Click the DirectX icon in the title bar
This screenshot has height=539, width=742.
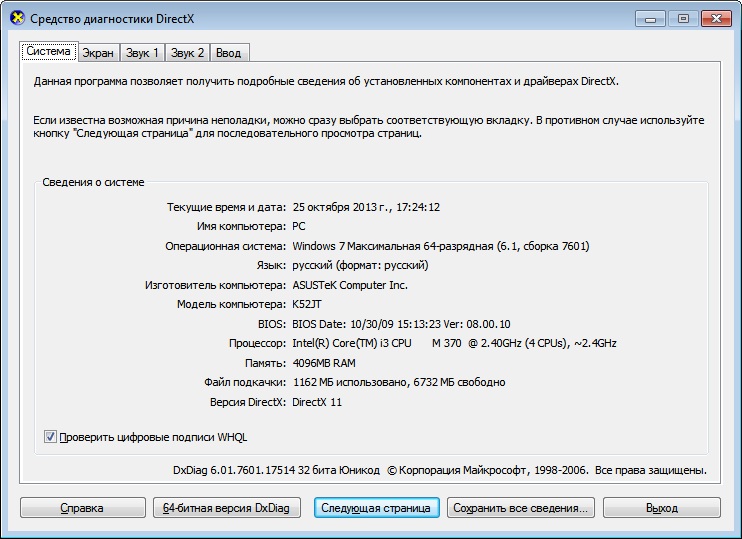[x=17, y=18]
